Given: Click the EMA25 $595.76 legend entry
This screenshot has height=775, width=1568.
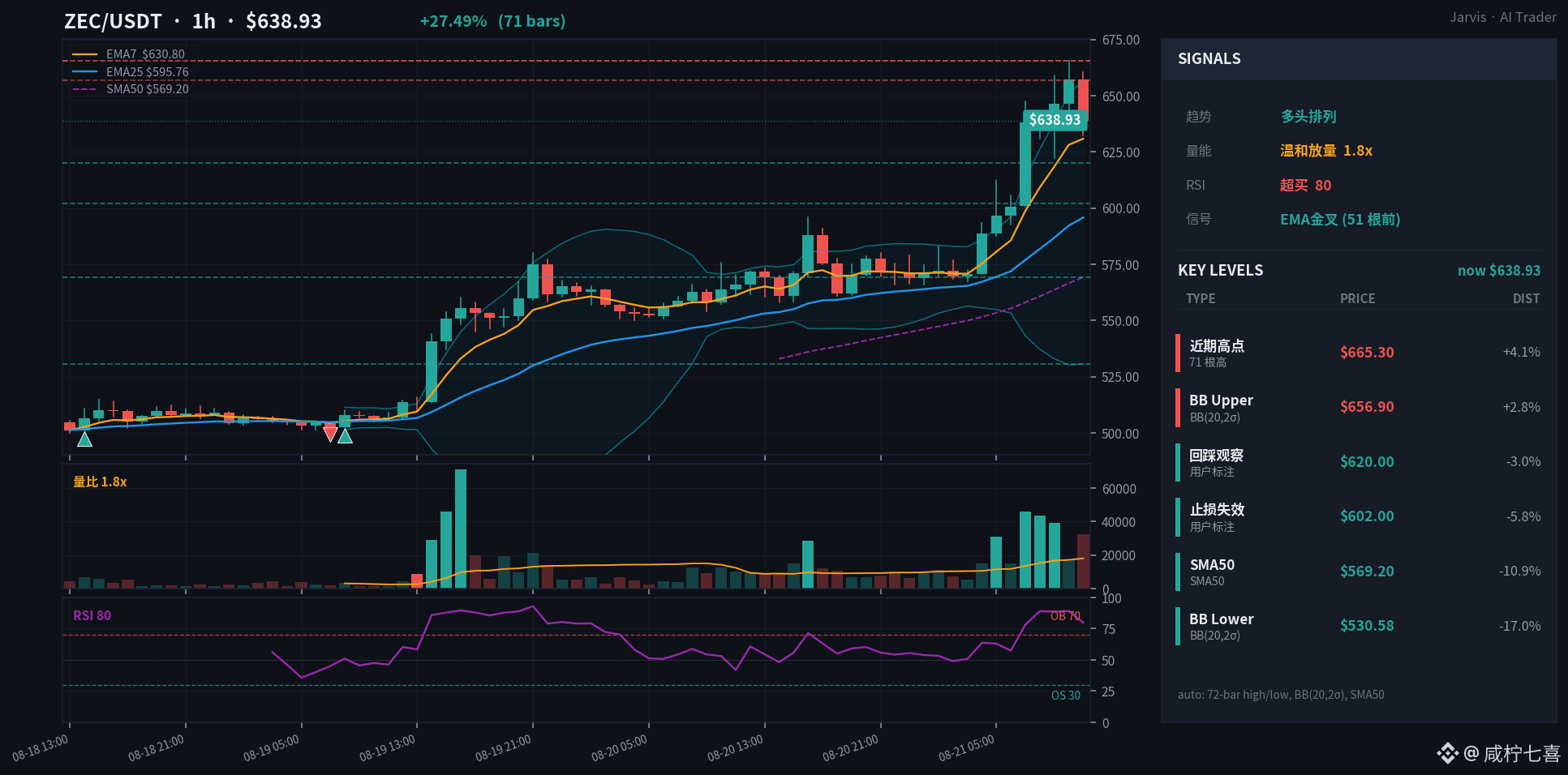Looking at the screenshot, I should (131, 72).
